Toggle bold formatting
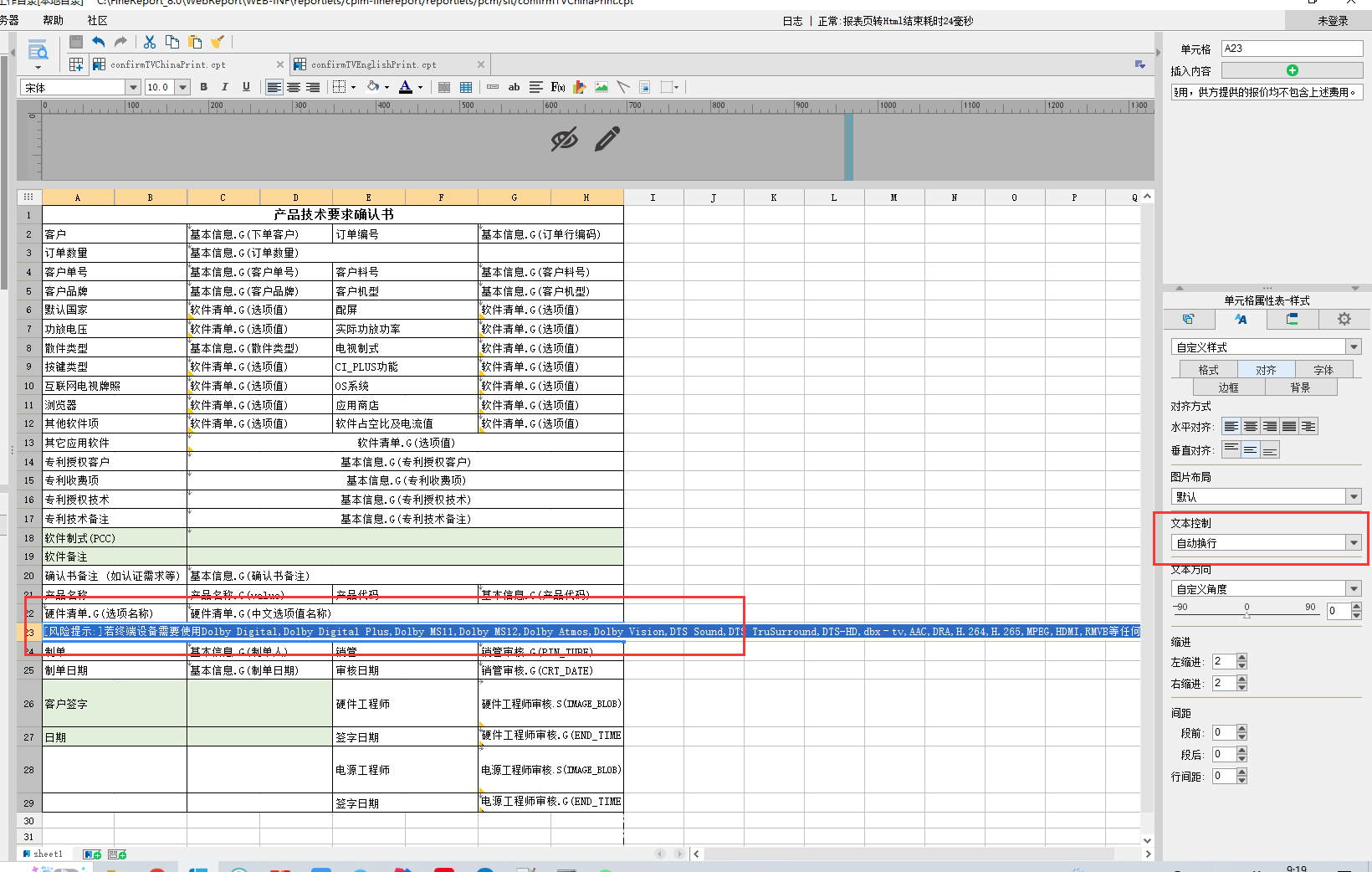This screenshot has width=1372, height=872. pyautogui.click(x=203, y=87)
